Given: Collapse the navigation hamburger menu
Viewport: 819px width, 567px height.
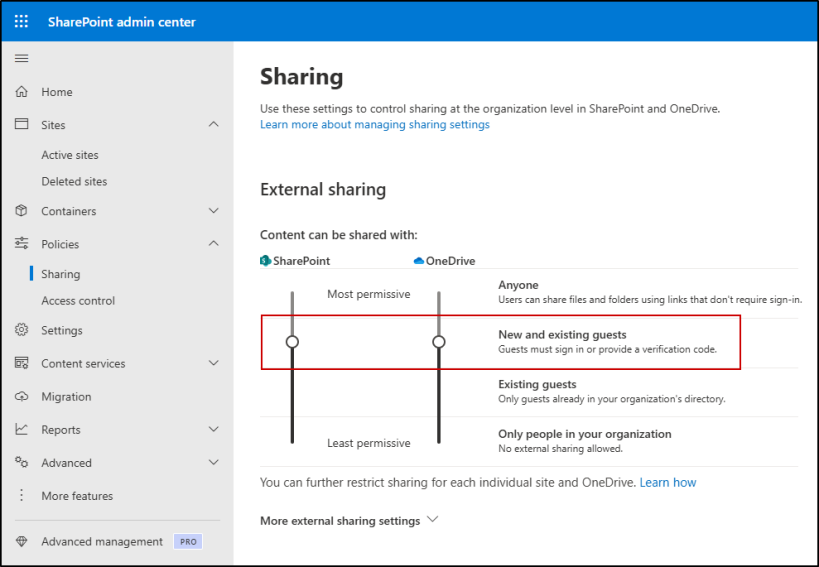Looking at the screenshot, I should point(21,58).
